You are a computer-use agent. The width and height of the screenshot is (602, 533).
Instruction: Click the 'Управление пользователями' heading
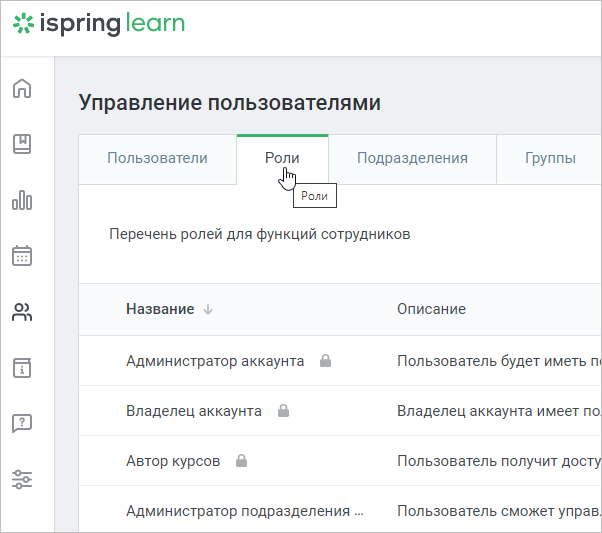230,103
